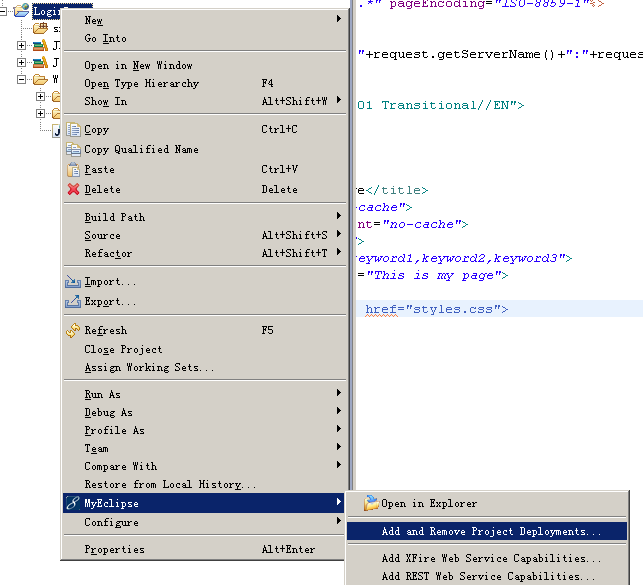Click the "This is my page" text in editor
The height and width of the screenshot is (585, 643).
click(437, 275)
